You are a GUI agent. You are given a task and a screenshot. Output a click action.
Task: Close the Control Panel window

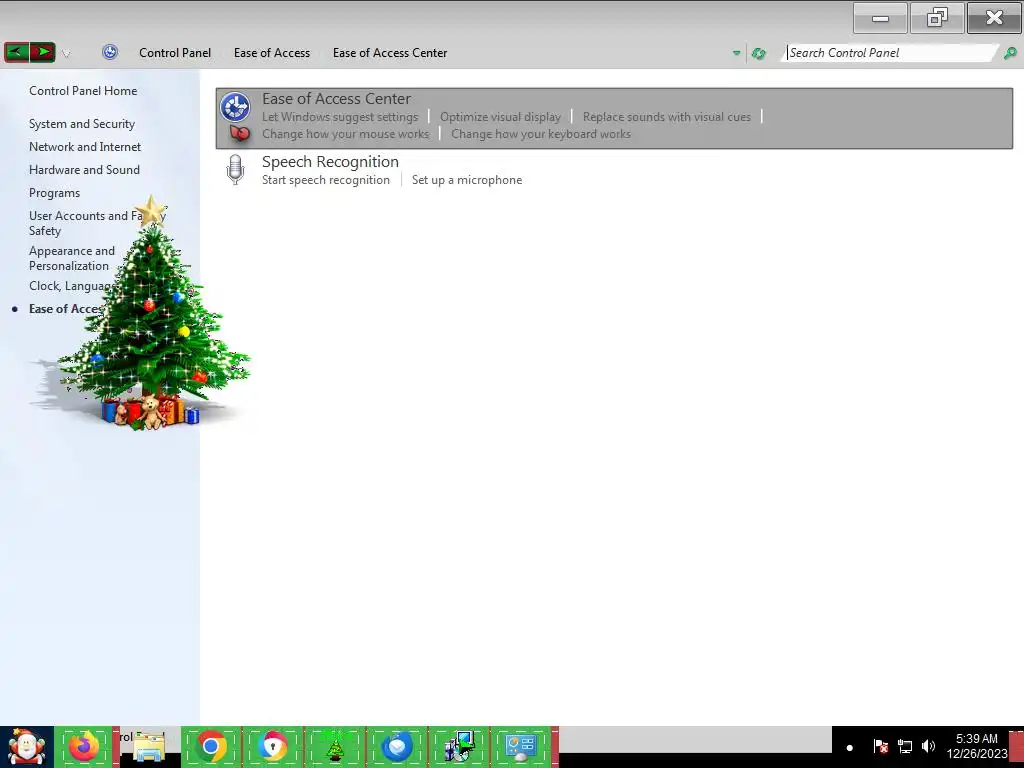[x=994, y=18]
